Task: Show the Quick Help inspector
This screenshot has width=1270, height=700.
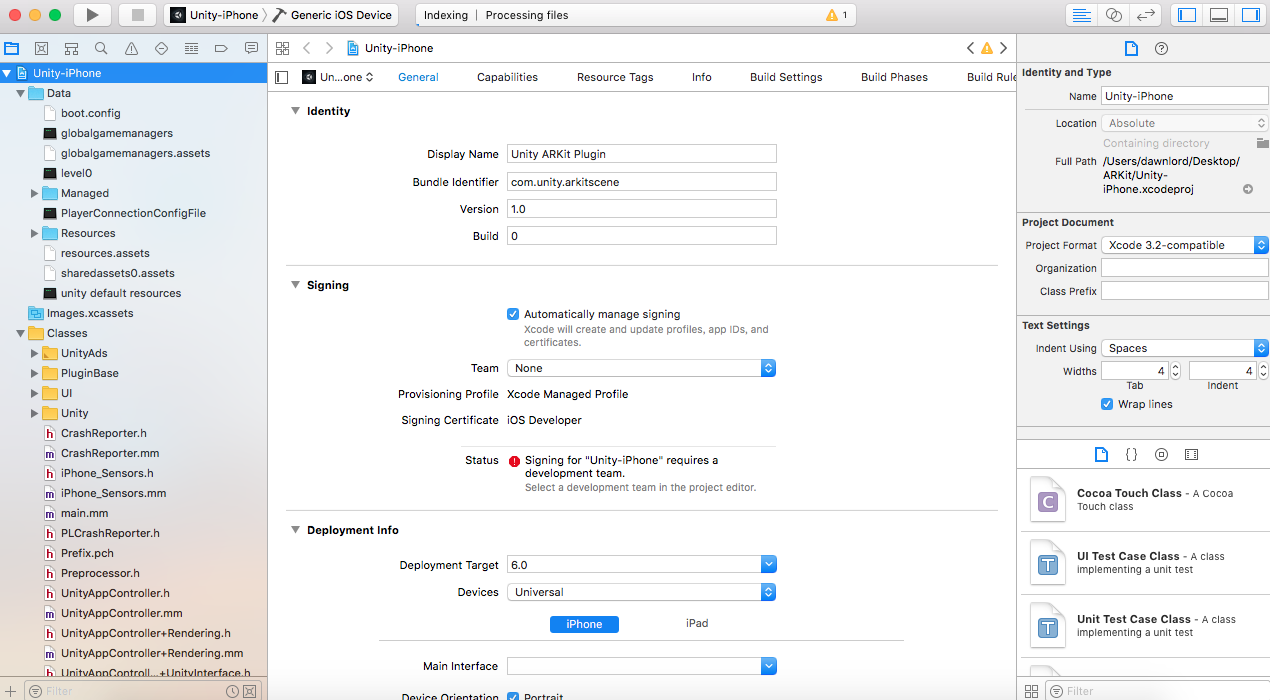Action: [x=1160, y=48]
